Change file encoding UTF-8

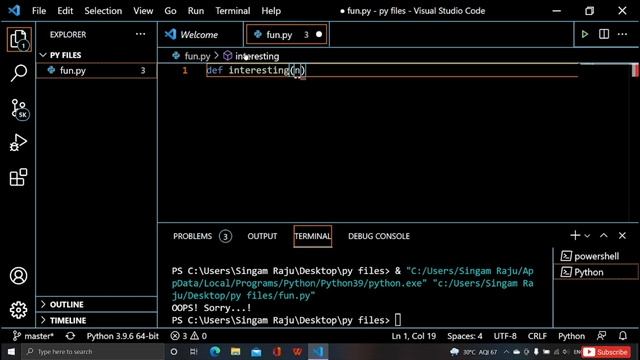[505, 336]
